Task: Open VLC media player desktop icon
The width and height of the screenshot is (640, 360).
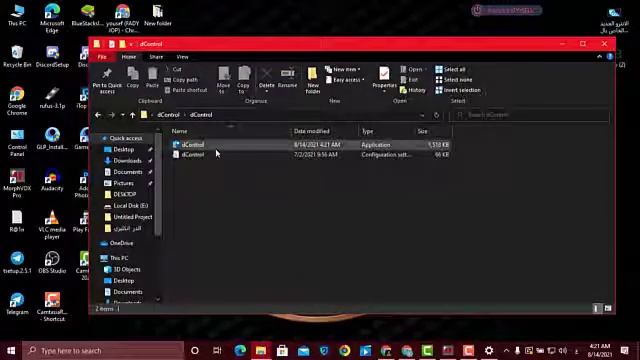Action: point(52,224)
